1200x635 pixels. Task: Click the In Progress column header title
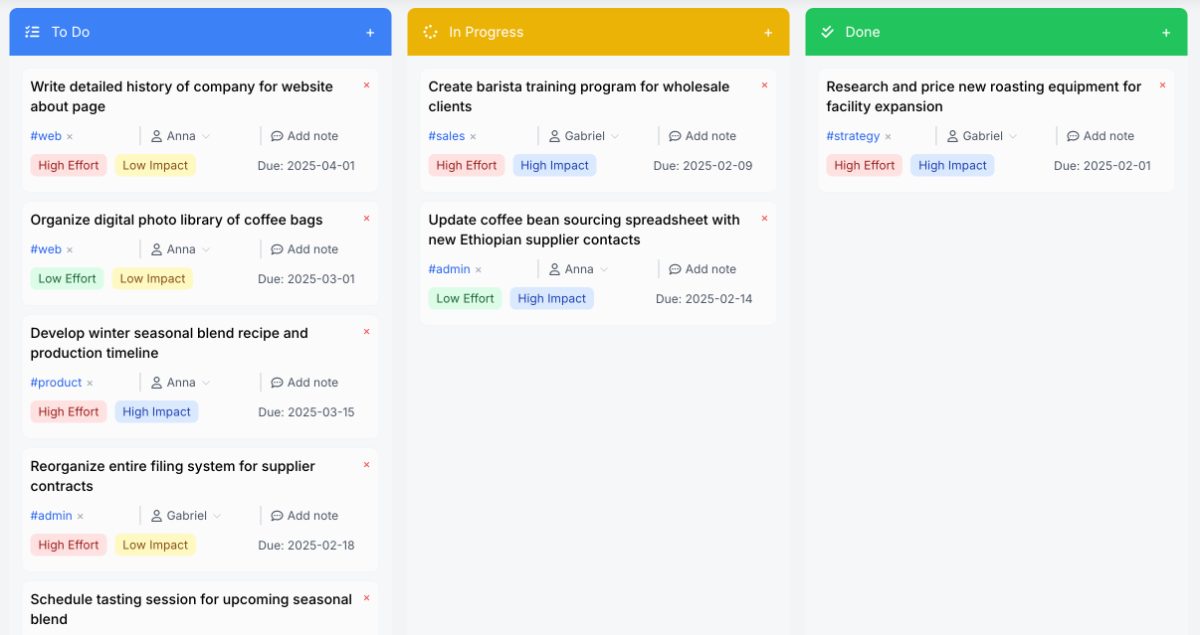coord(486,32)
